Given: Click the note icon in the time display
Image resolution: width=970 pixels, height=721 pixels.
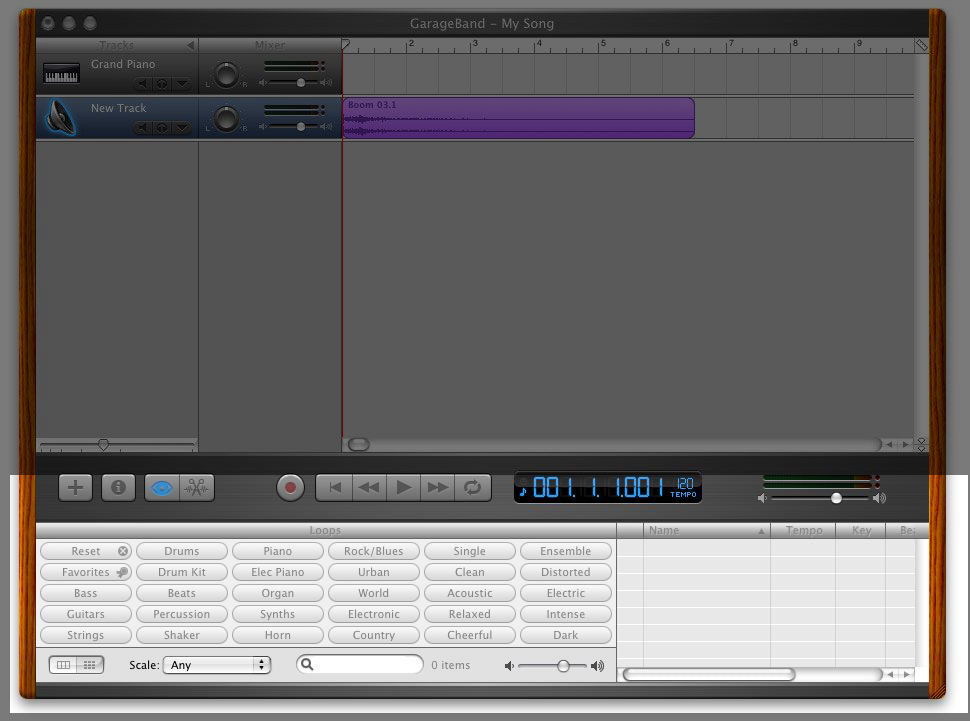Looking at the screenshot, I should pyautogui.click(x=523, y=491).
